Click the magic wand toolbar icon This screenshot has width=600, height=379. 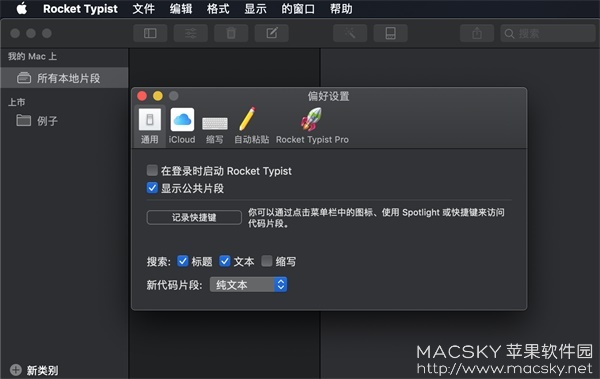pyautogui.click(x=350, y=33)
